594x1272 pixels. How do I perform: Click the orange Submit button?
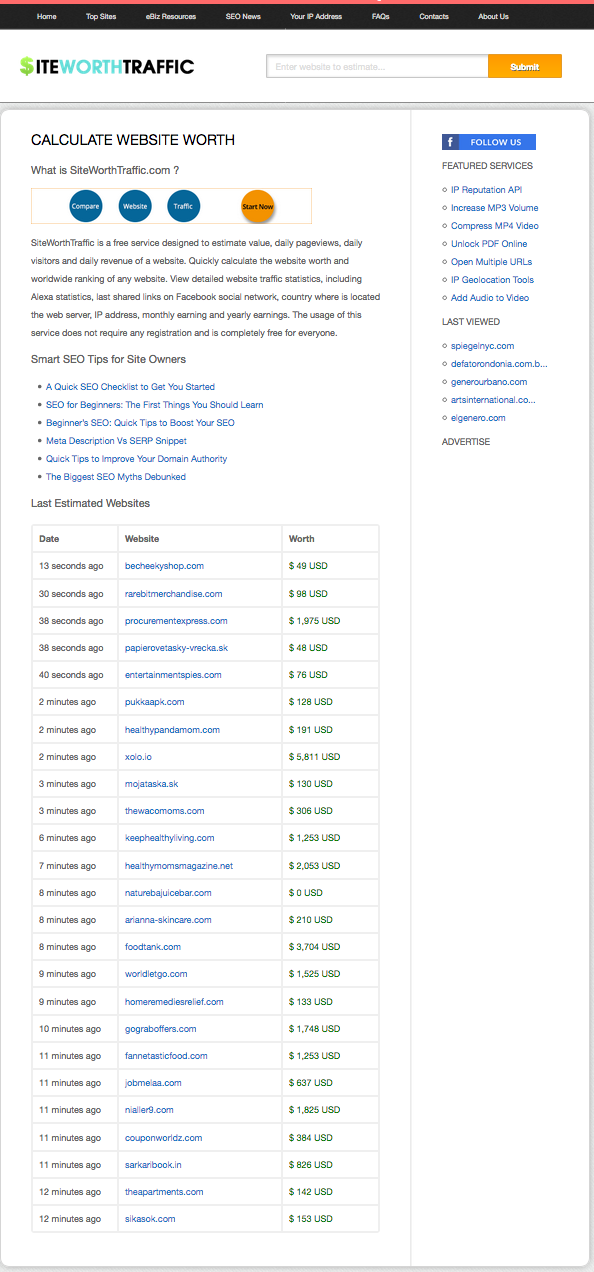pyautogui.click(x=525, y=67)
